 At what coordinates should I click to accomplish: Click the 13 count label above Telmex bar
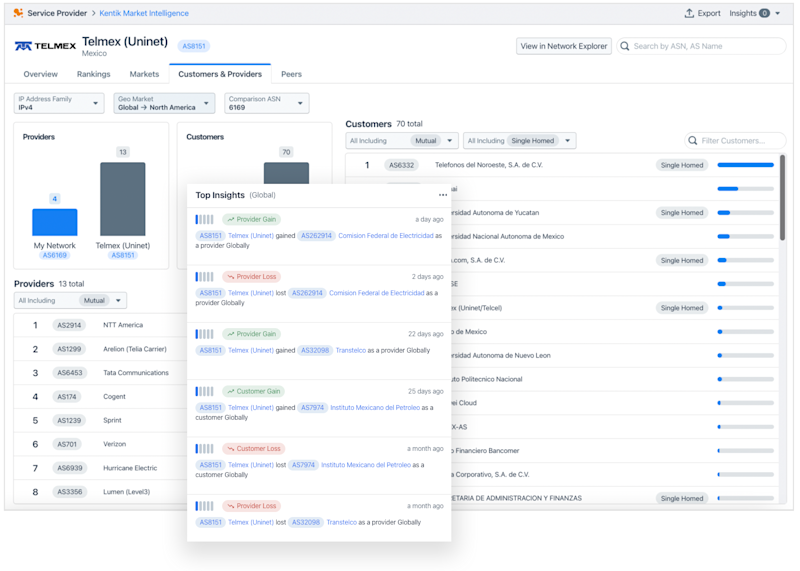(122, 152)
